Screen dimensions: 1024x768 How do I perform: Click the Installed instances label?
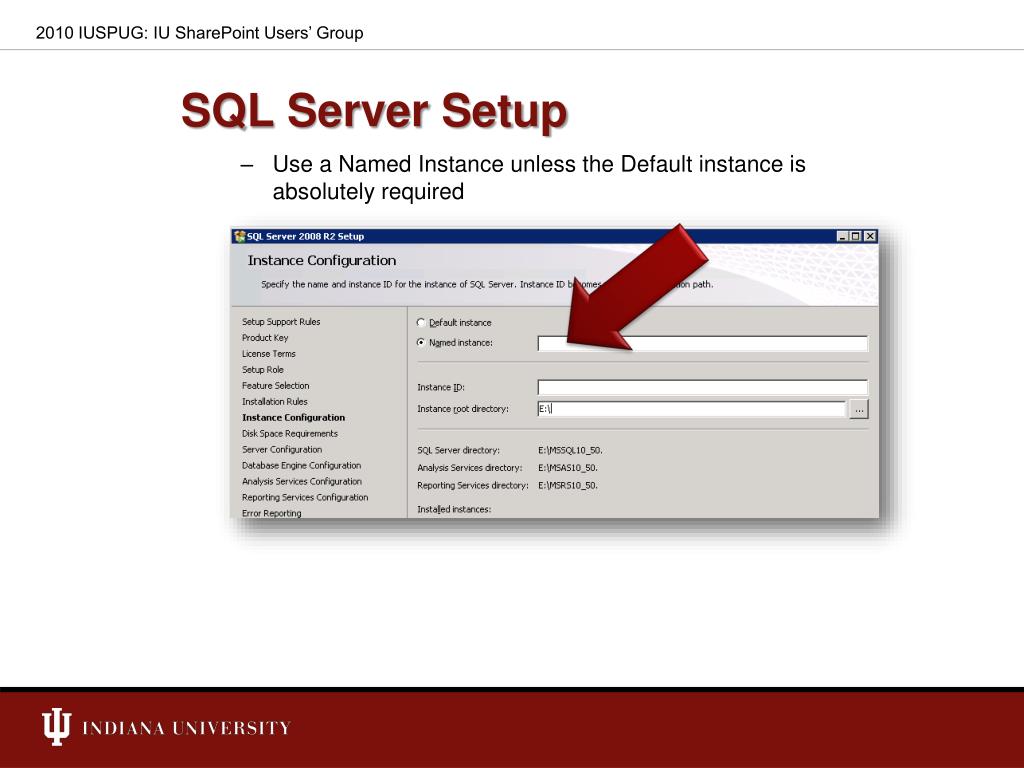[454, 509]
